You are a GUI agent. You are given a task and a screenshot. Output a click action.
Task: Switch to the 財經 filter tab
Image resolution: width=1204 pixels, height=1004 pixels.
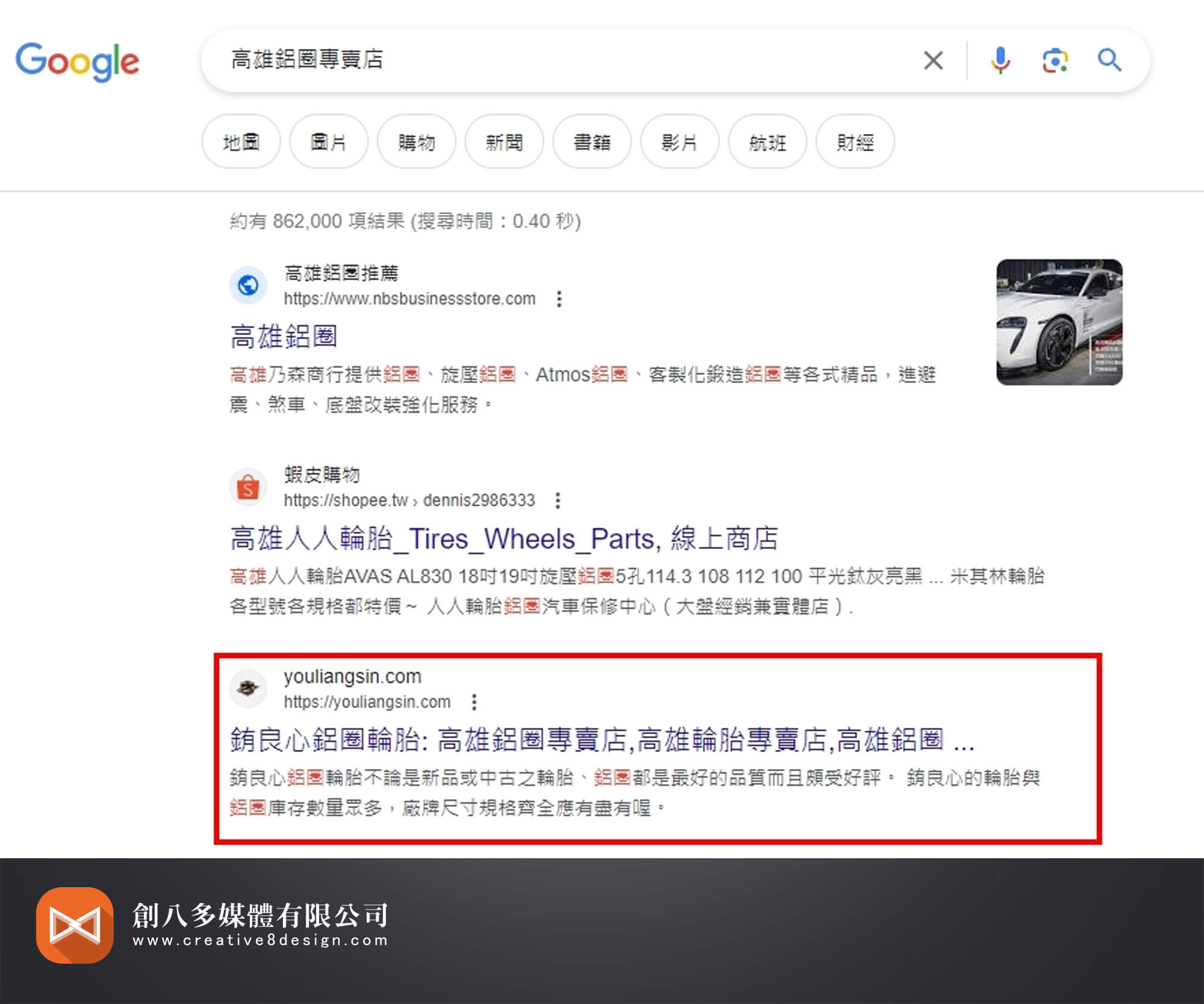point(855,142)
